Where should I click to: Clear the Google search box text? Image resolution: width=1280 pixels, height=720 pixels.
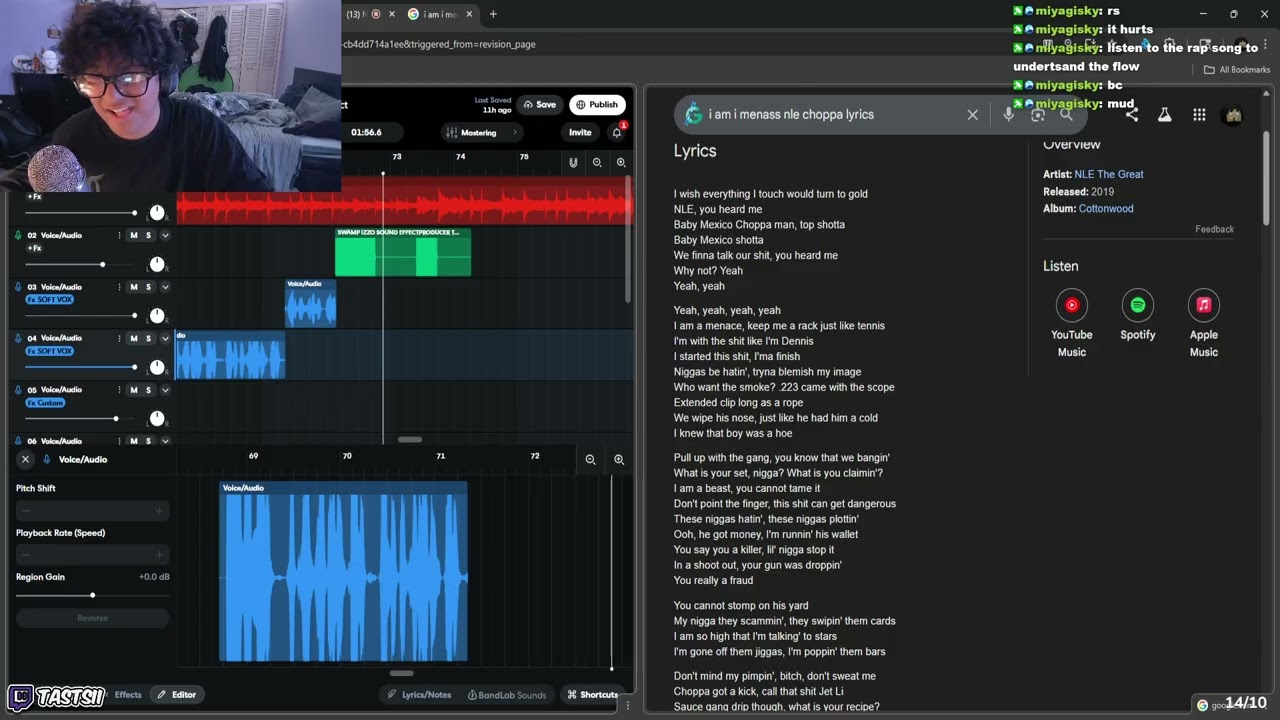pos(972,115)
